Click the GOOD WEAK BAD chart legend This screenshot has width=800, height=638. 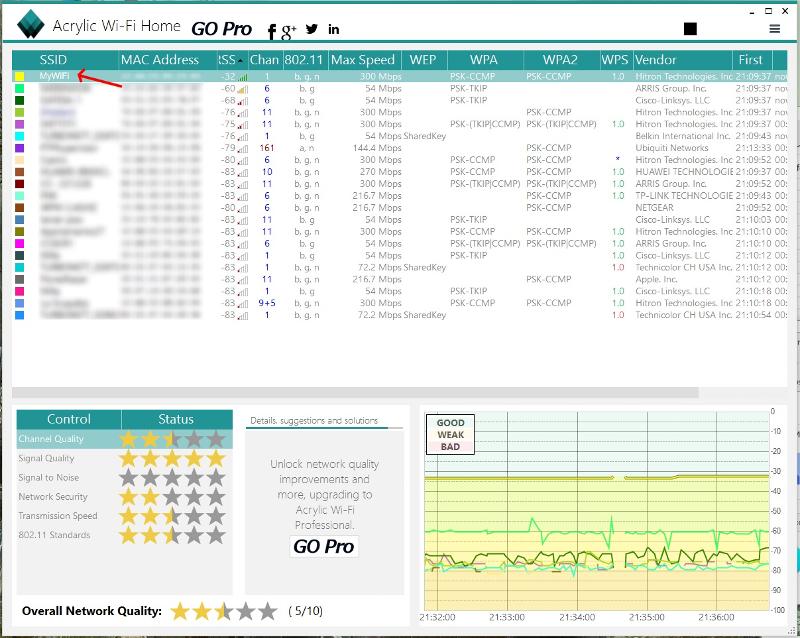450,434
